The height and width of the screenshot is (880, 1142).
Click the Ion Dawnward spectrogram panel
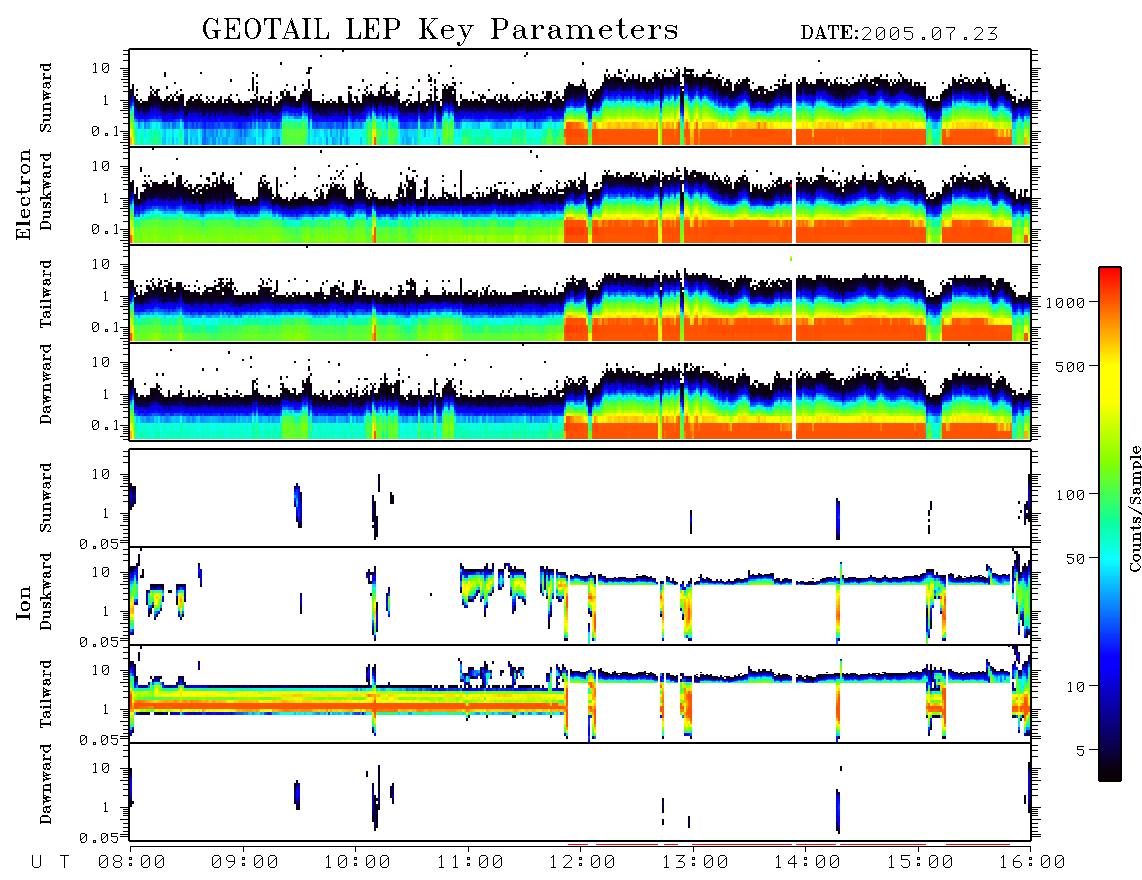pyautogui.click(x=580, y=792)
